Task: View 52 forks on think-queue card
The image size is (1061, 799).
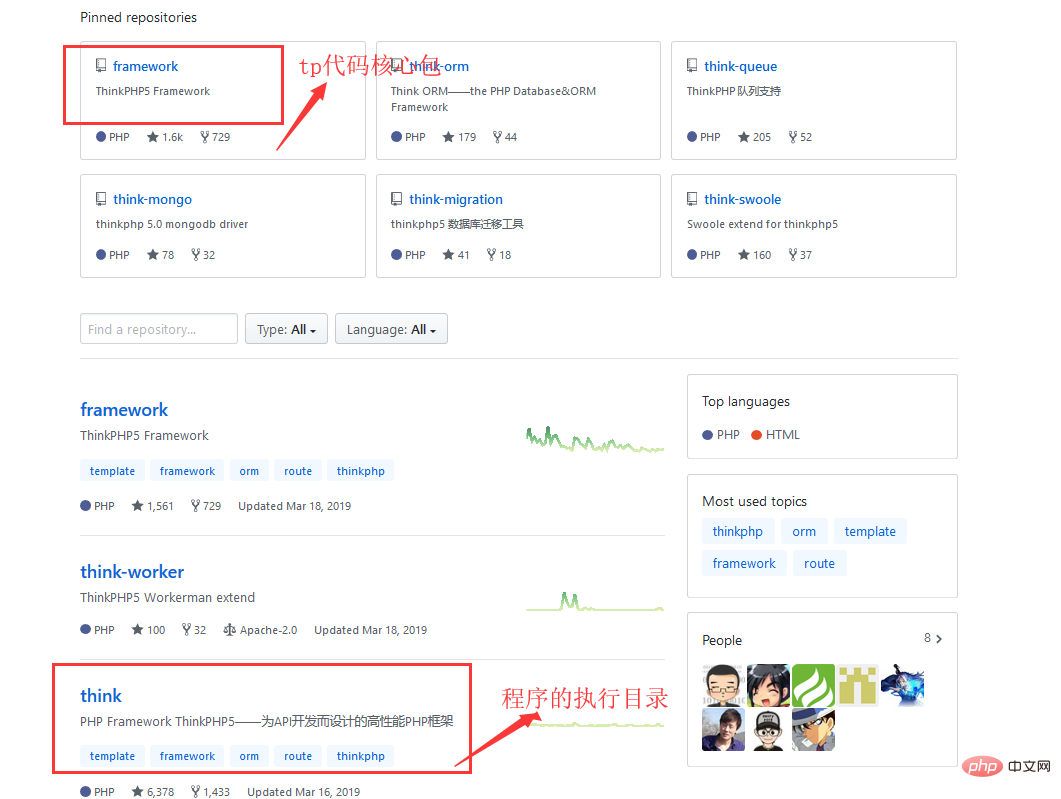Action: 800,137
